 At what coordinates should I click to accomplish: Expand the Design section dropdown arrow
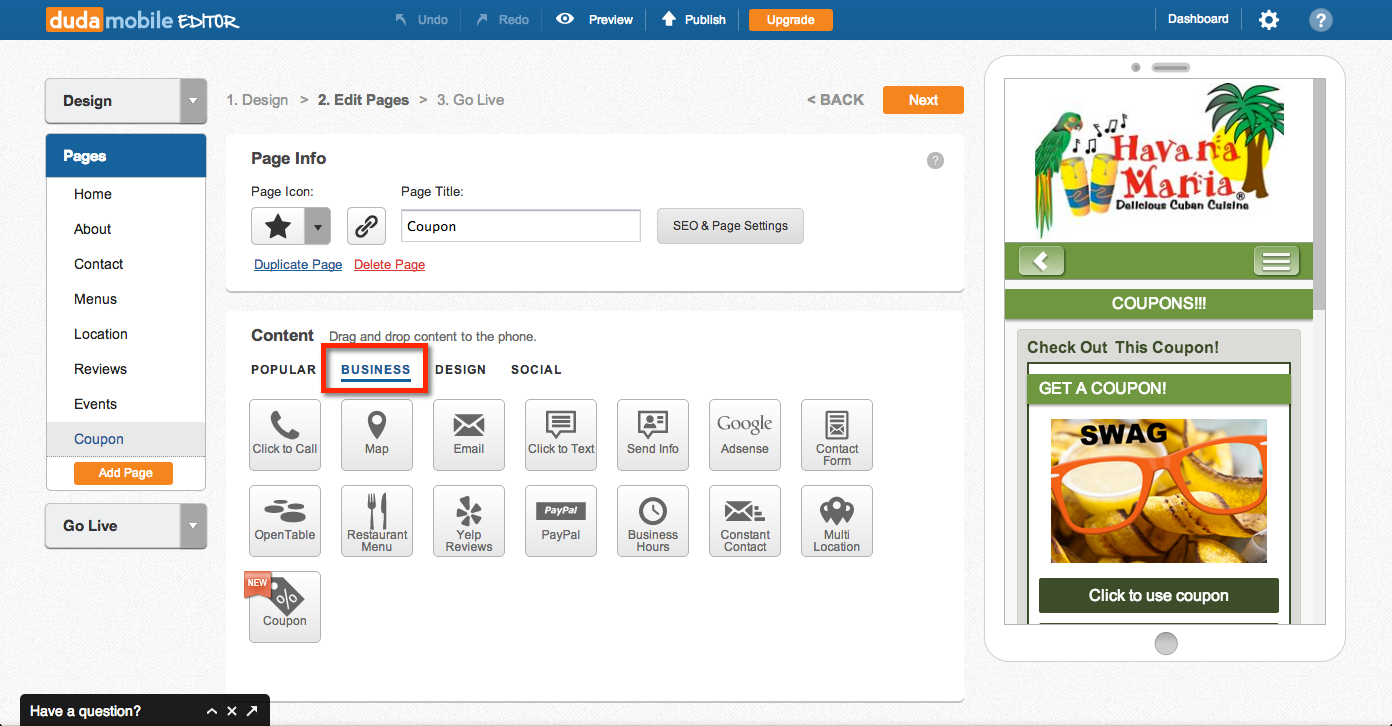pos(193,101)
